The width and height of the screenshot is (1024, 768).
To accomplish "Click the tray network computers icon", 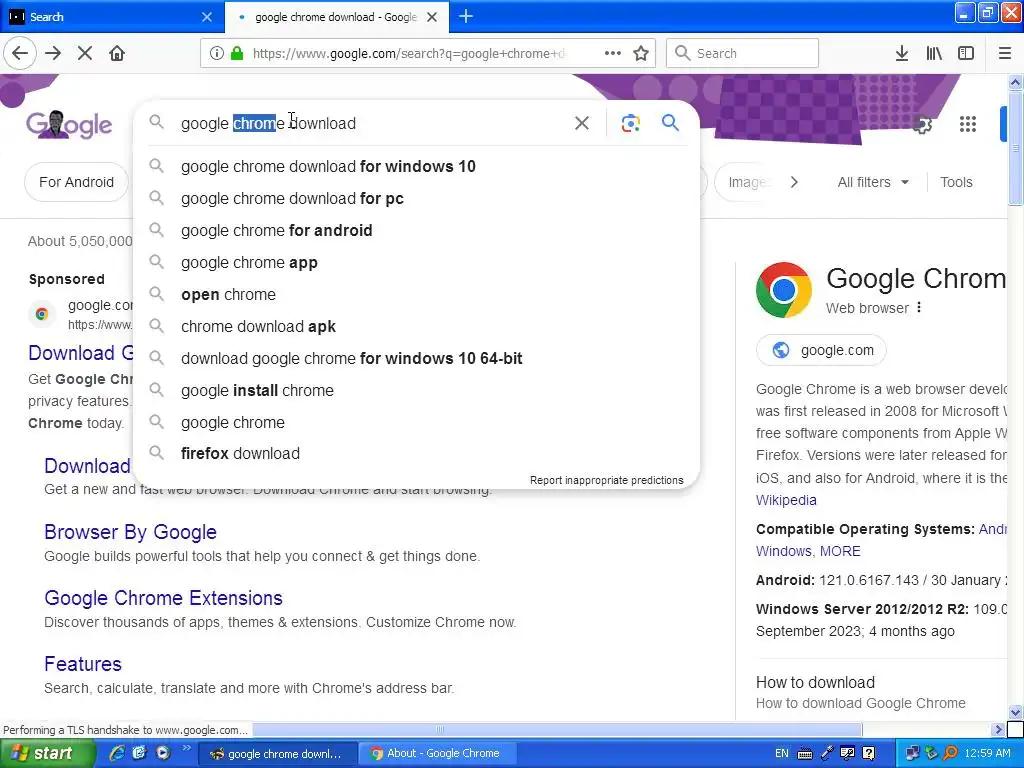I will [x=912, y=753].
